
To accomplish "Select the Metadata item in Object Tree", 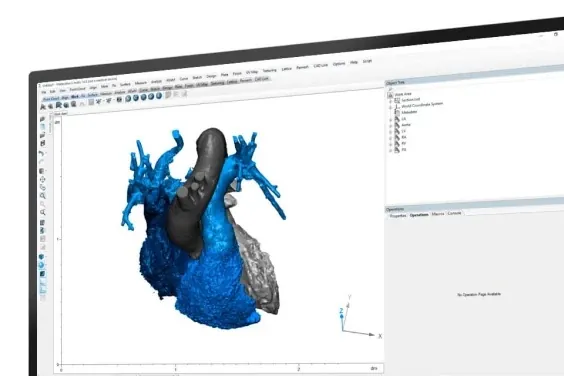I will [x=409, y=112].
